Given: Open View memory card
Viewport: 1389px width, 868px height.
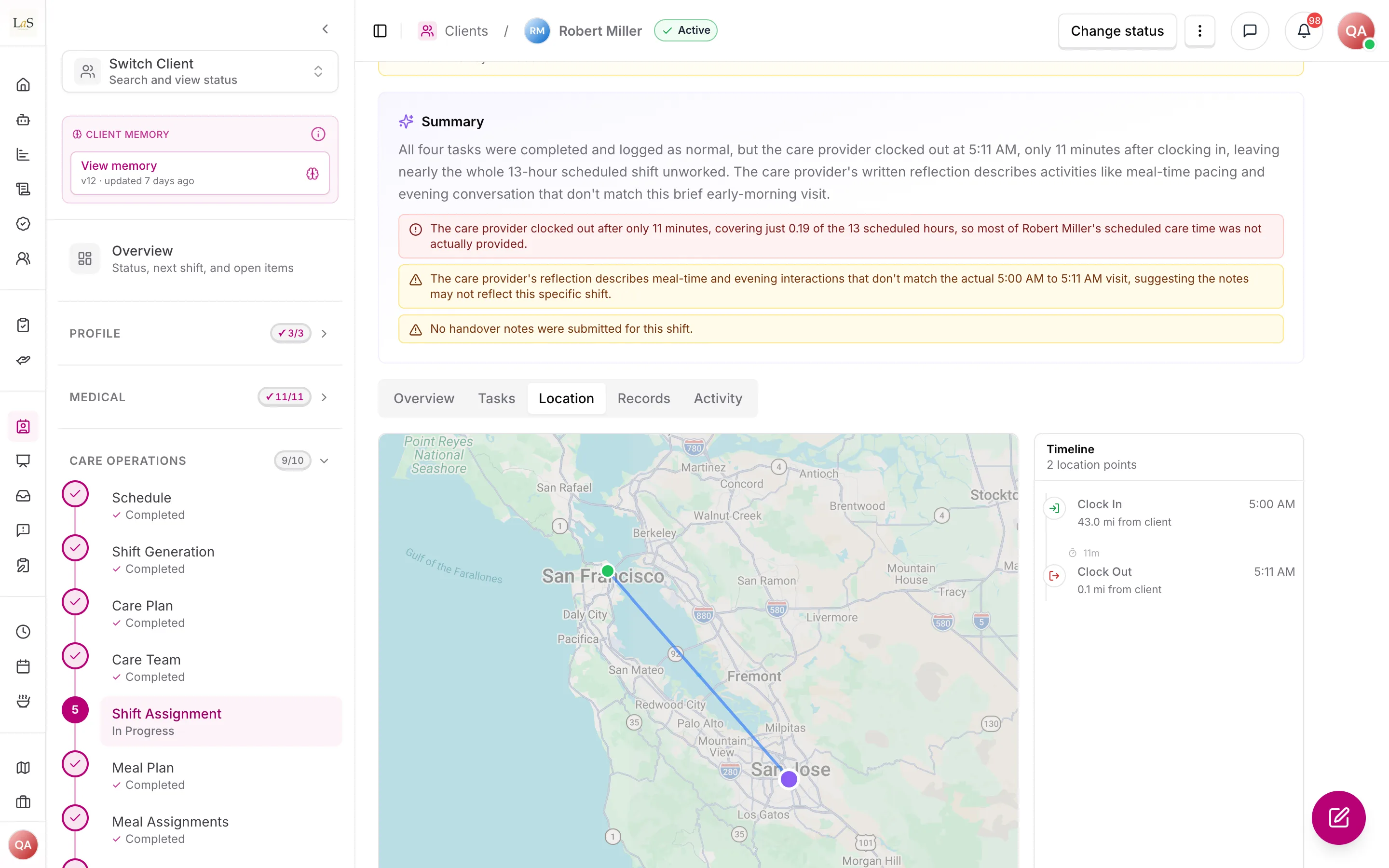Looking at the screenshot, I should pyautogui.click(x=200, y=173).
